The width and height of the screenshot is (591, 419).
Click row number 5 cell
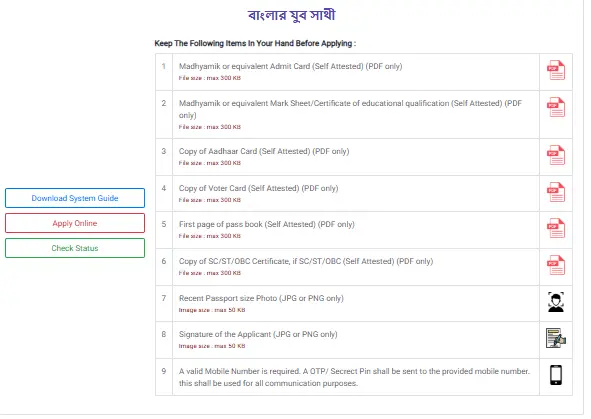[x=164, y=230]
